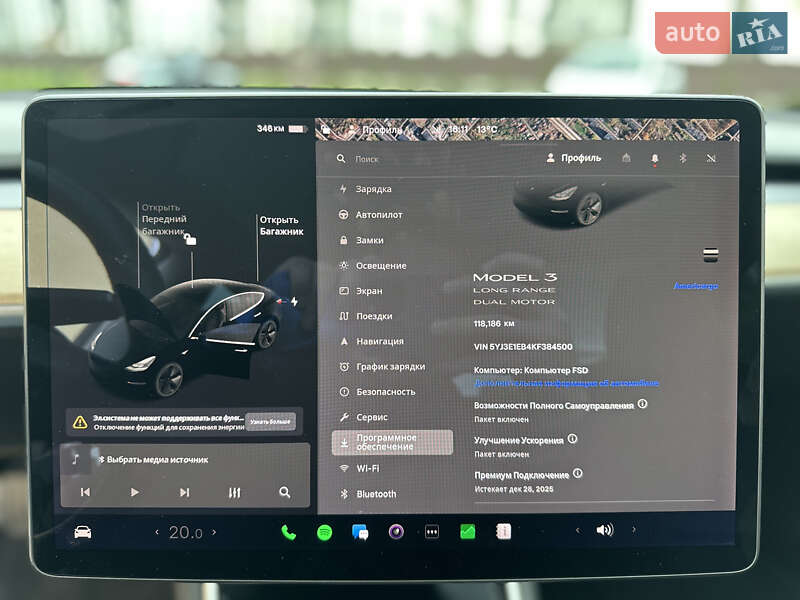Open the notifications bell icon

[655, 159]
